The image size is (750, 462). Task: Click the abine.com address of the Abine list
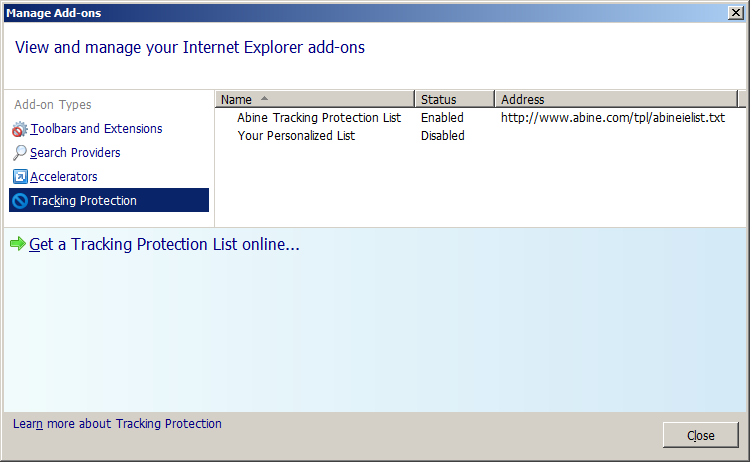pyautogui.click(x=612, y=118)
